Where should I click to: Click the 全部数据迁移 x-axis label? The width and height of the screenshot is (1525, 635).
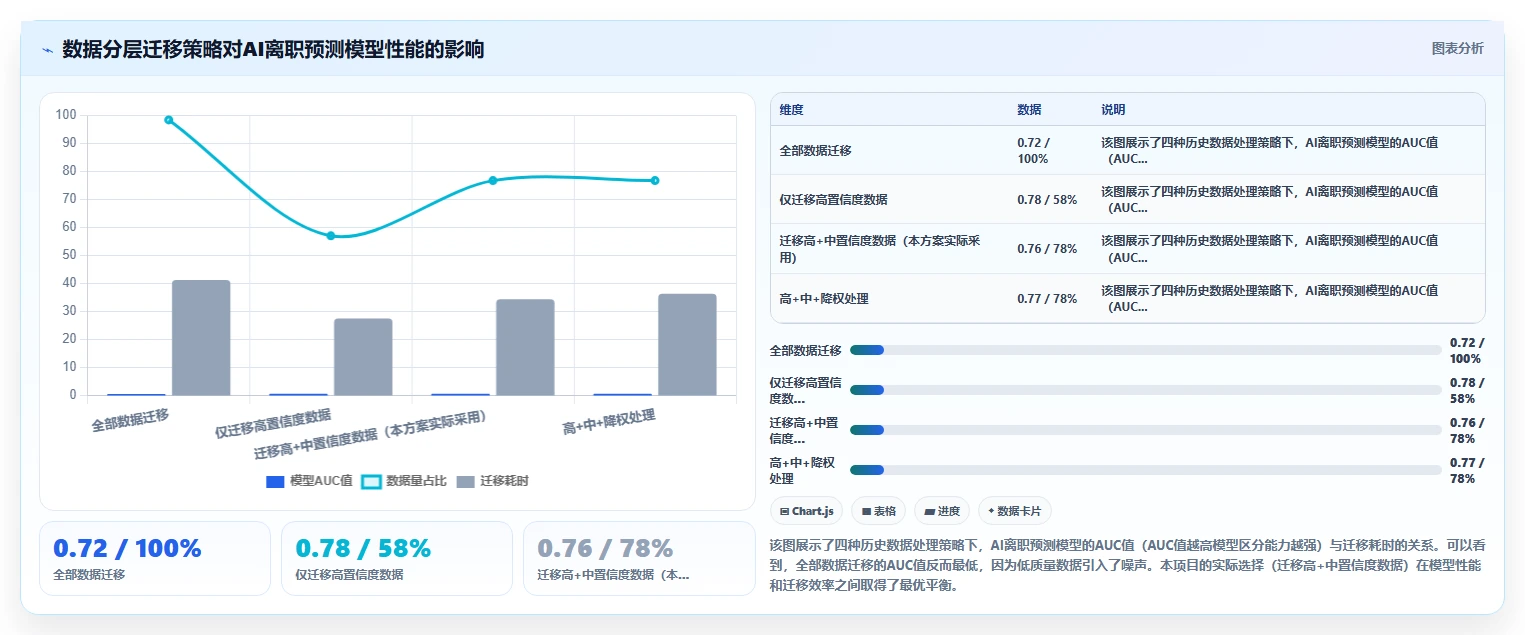(130, 420)
